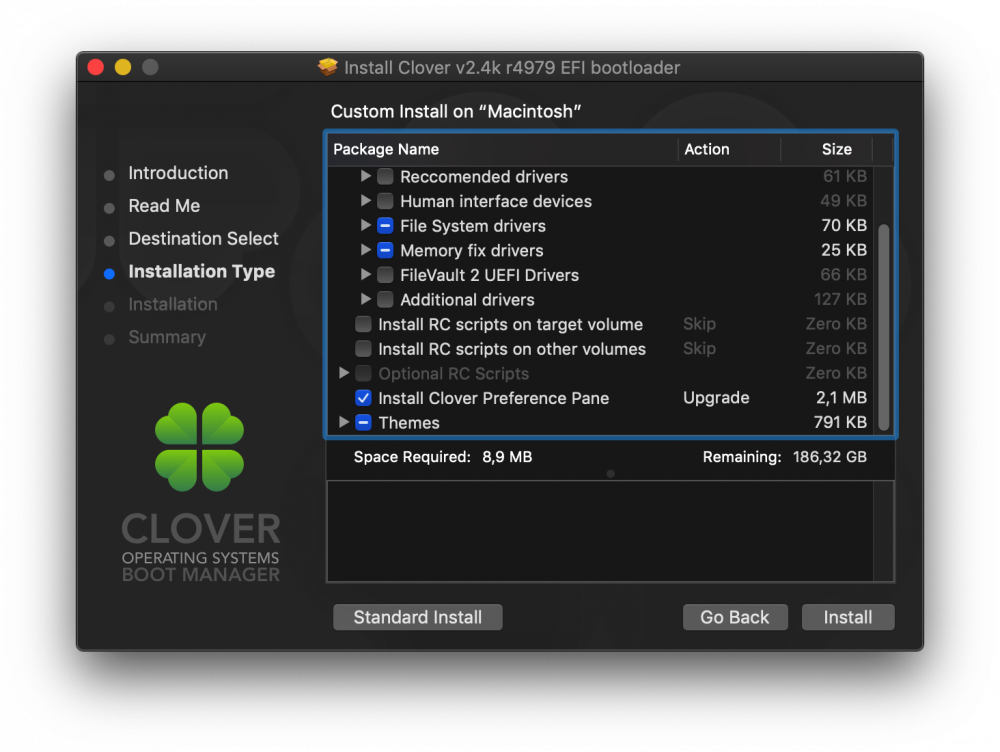Toggle the File System drivers checkbox
Viewport: 1000px width, 752px height.
[x=385, y=226]
